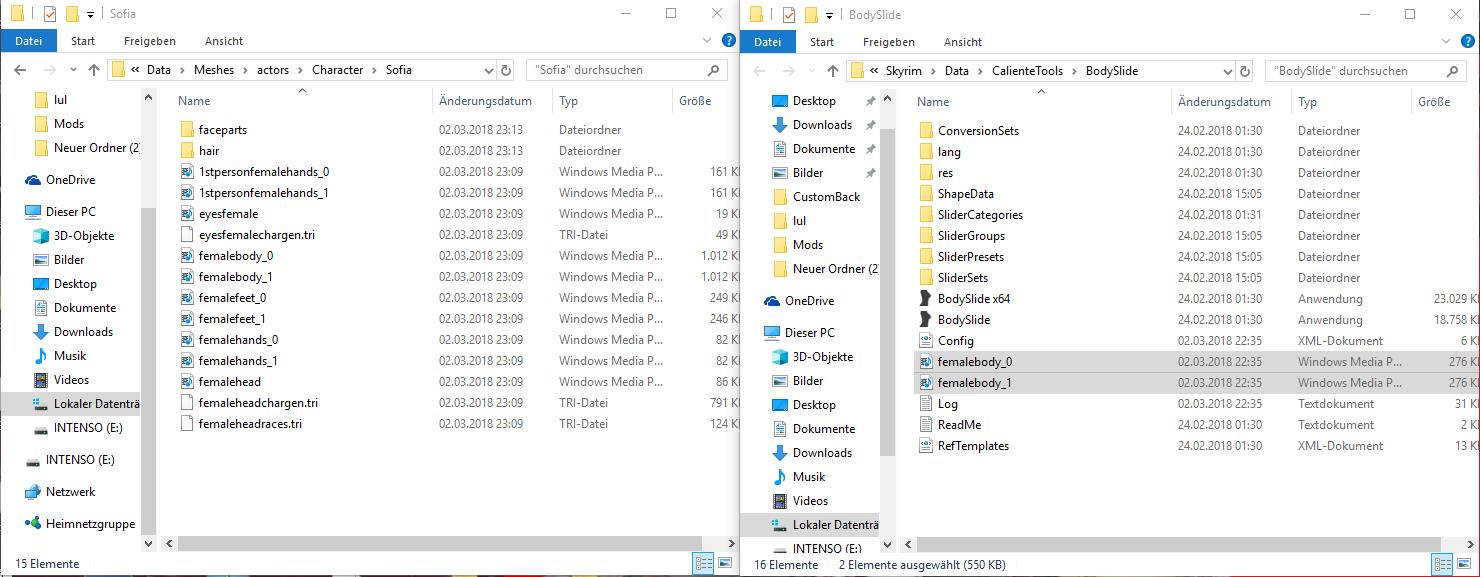Select femalefeet_1 file
Viewport: 1480px width, 577px height.
232,319
